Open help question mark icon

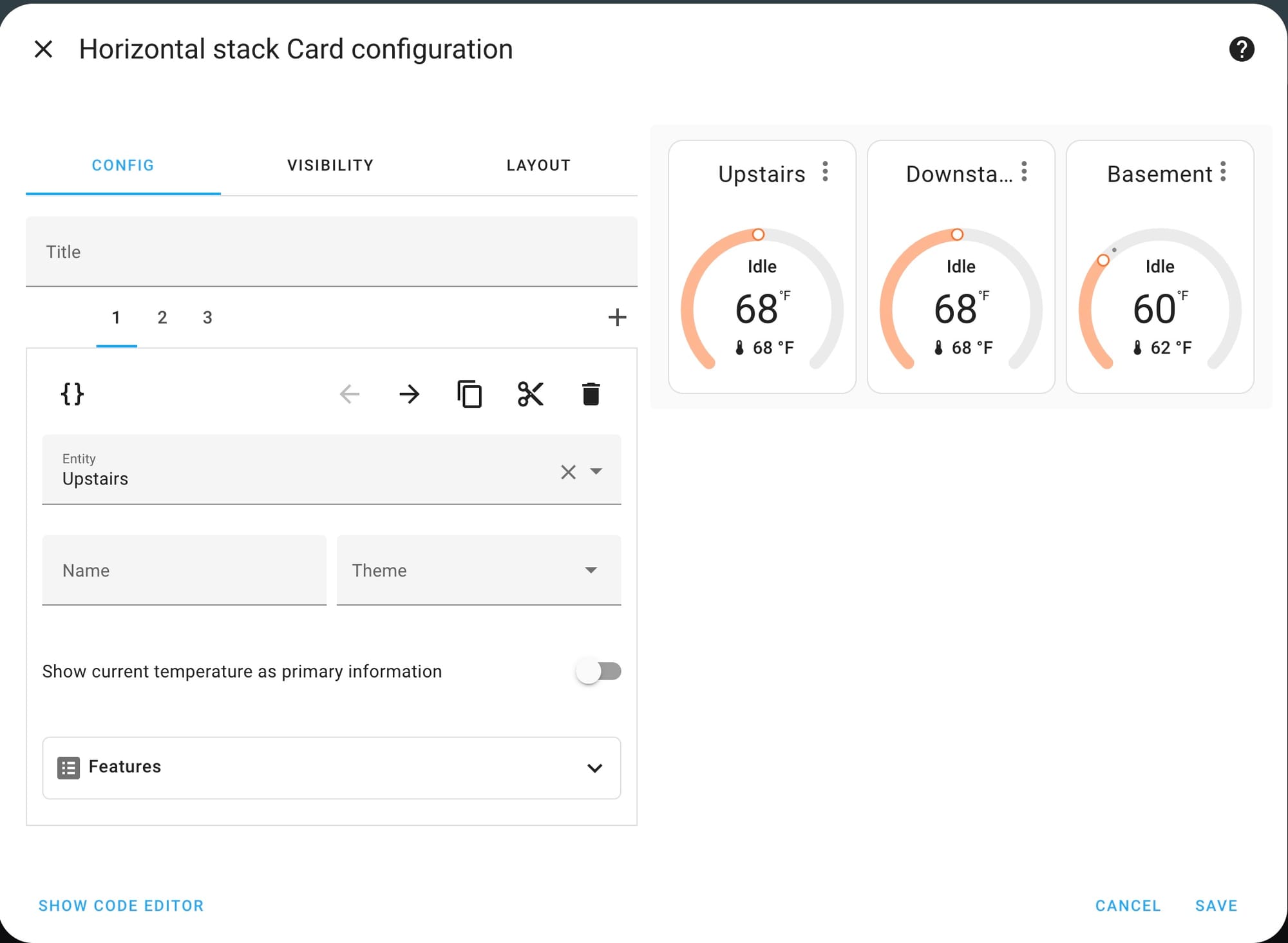click(1241, 49)
